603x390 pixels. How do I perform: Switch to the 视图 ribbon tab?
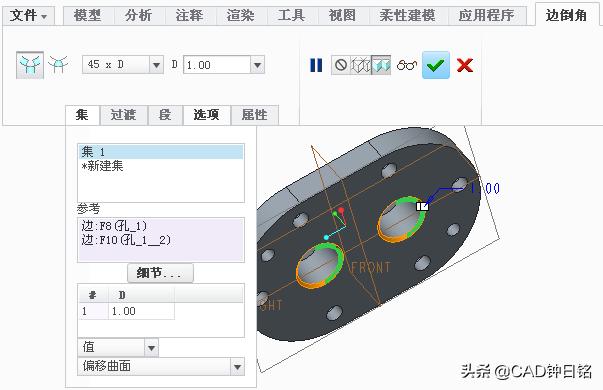pos(342,16)
